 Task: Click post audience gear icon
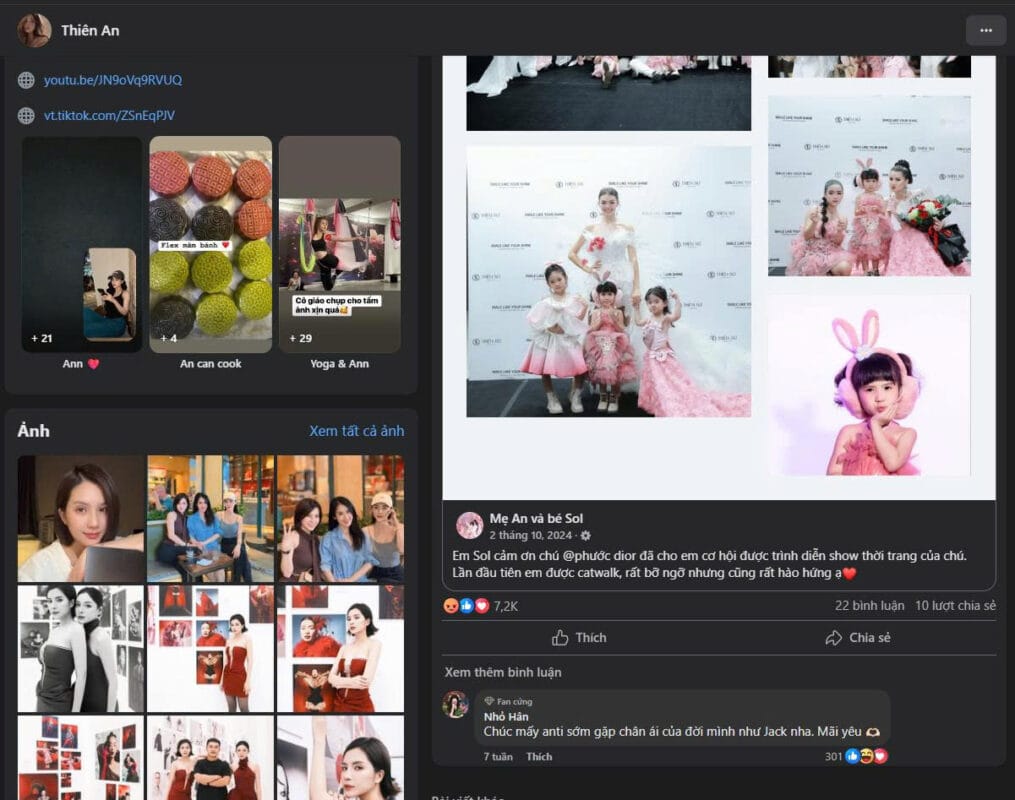click(586, 536)
